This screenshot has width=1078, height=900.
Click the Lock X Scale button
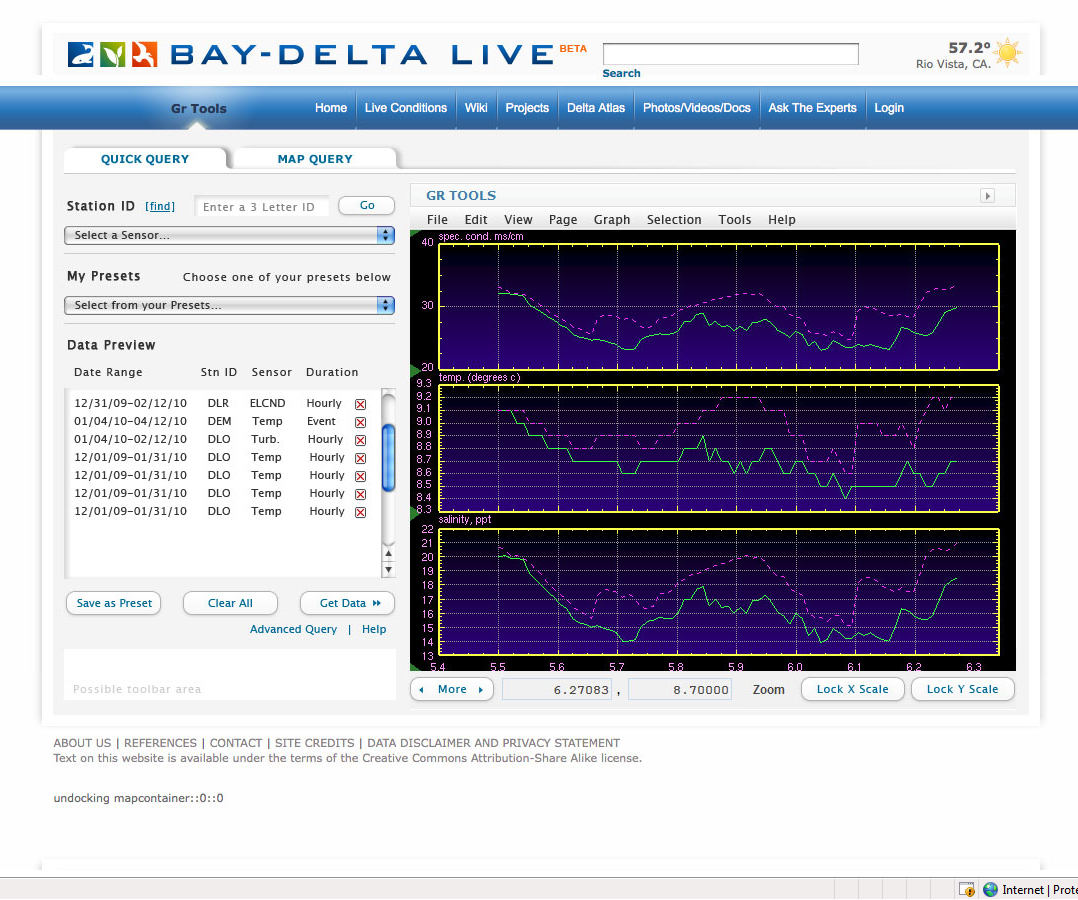click(852, 689)
